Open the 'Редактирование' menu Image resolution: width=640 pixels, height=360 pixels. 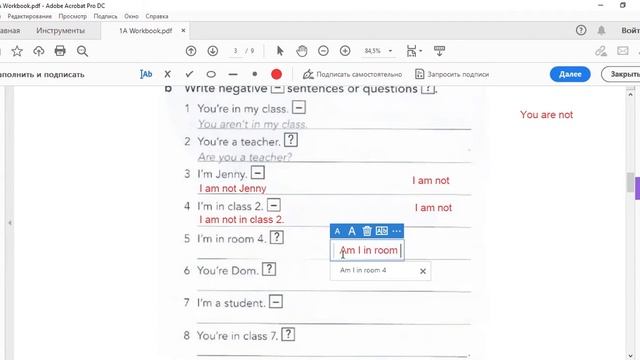29,16
